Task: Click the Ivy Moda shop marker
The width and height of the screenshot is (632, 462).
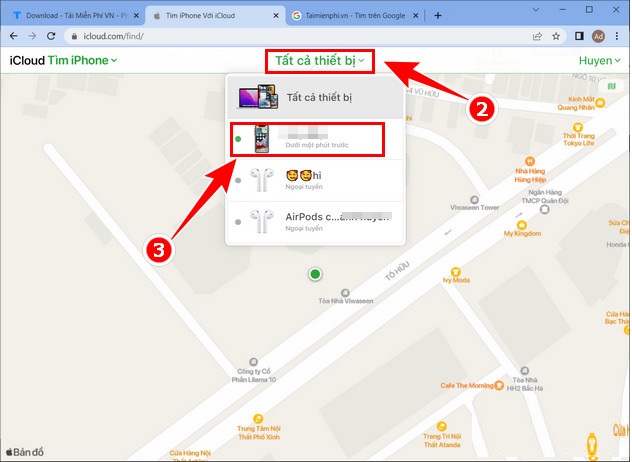Action: (455, 271)
